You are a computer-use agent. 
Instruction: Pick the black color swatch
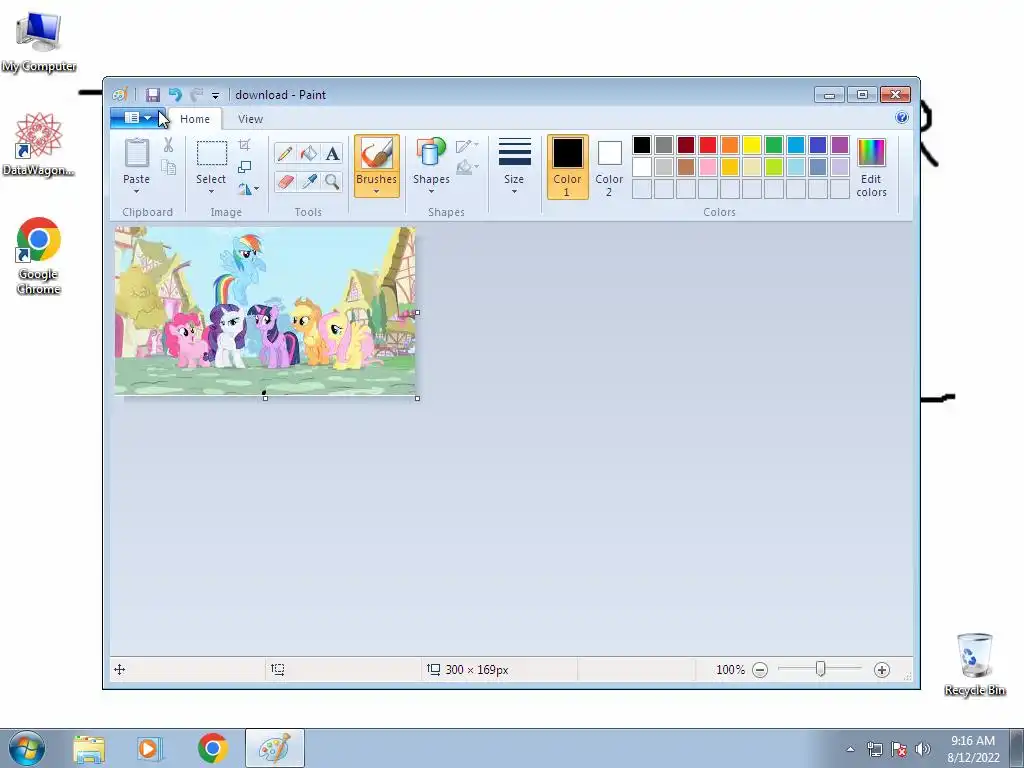pyautogui.click(x=642, y=145)
